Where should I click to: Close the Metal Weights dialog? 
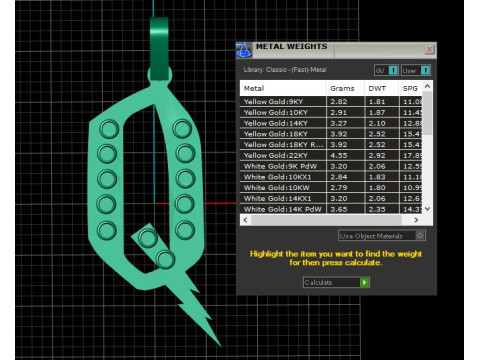(x=429, y=50)
